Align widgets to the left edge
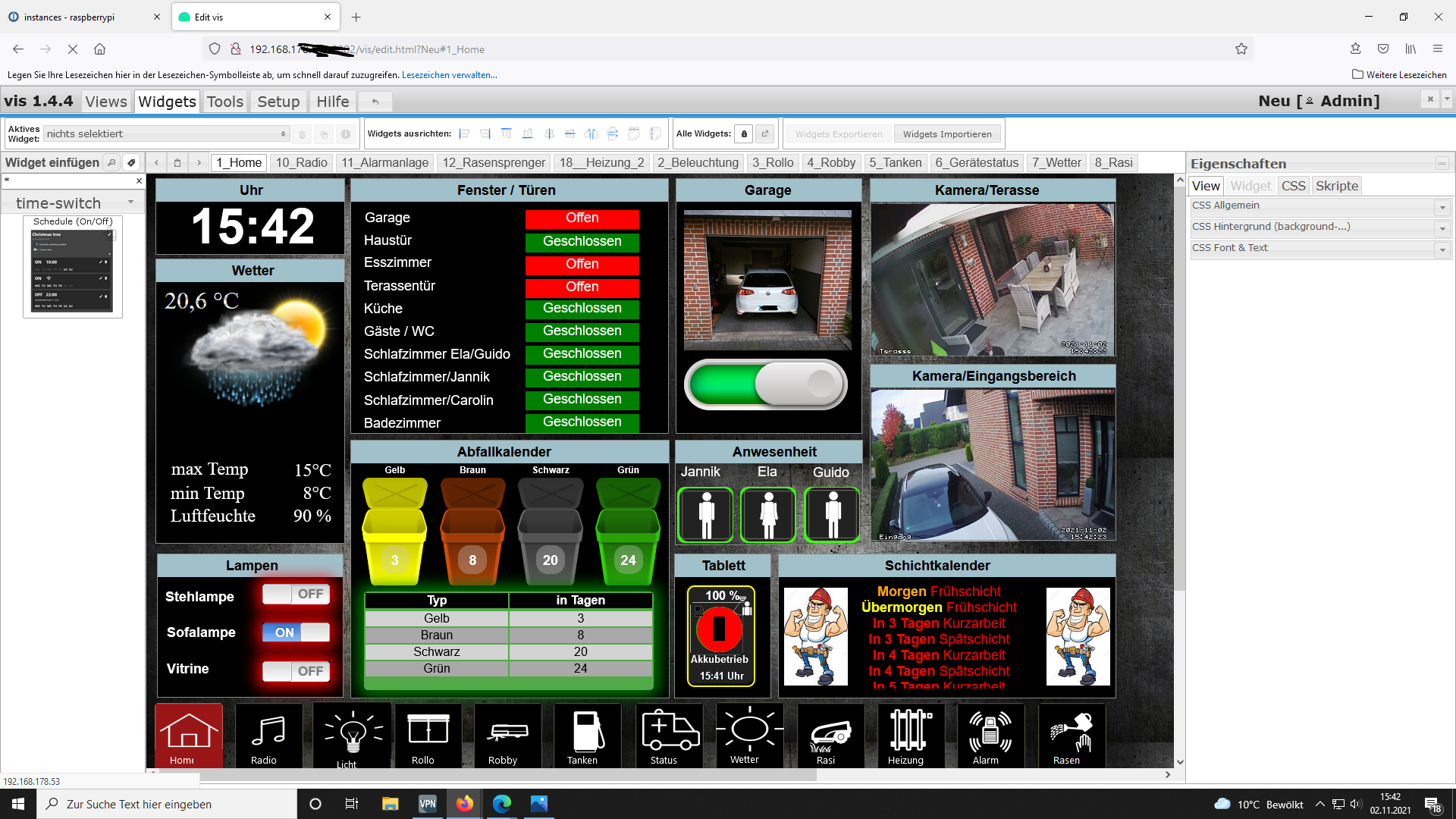This screenshot has height=819, width=1456. [x=464, y=134]
